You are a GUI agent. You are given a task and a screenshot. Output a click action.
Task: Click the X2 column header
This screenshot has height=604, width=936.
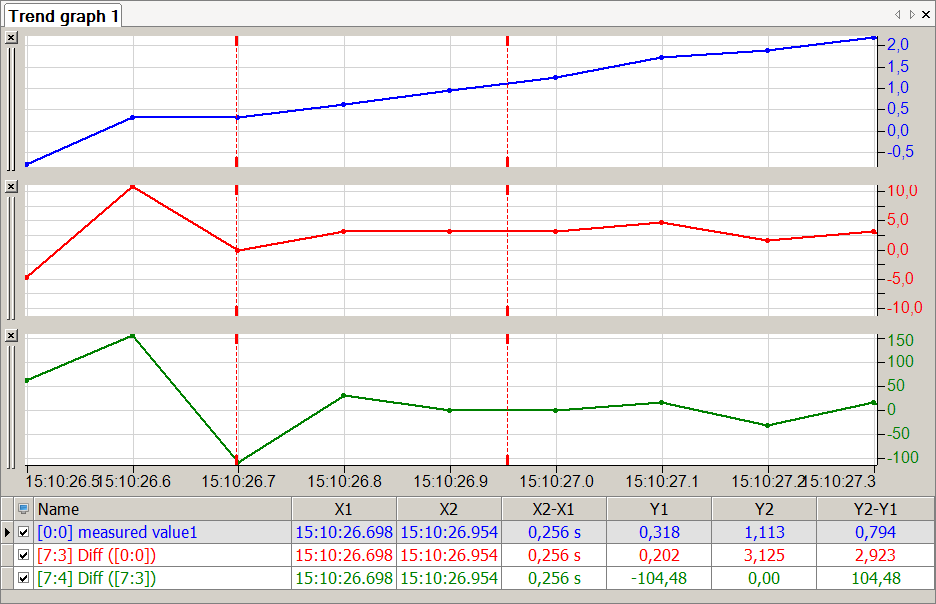tap(449, 509)
